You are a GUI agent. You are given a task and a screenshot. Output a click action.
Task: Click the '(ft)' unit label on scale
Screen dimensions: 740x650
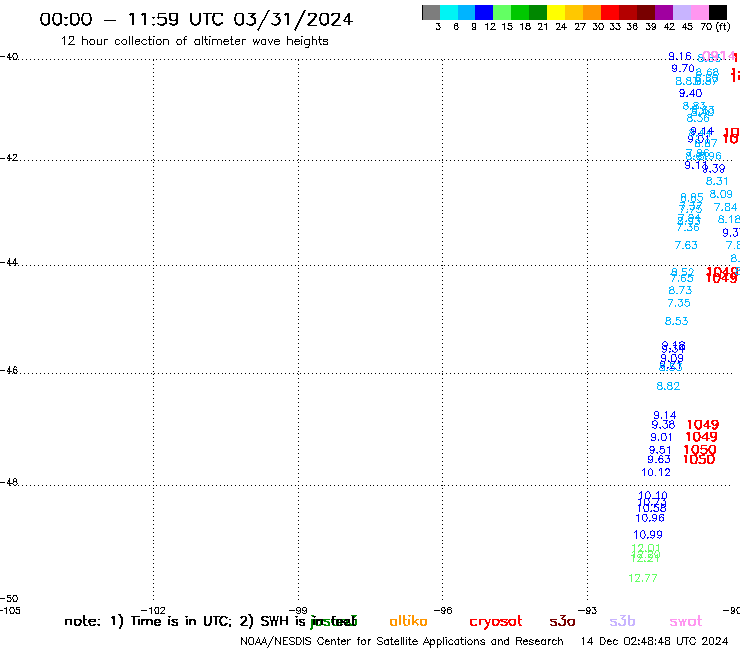tap(723, 27)
